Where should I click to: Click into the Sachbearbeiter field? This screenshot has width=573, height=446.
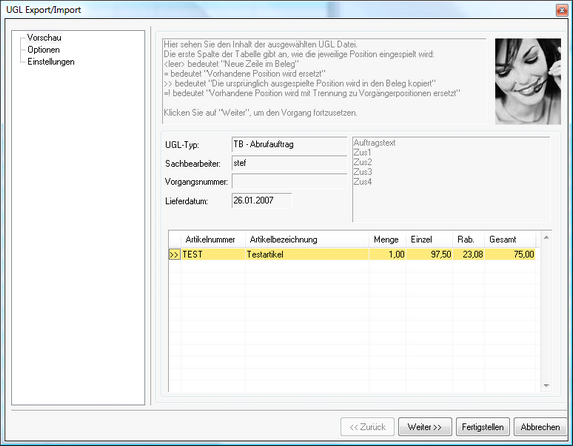pyautogui.click(x=289, y=163)
